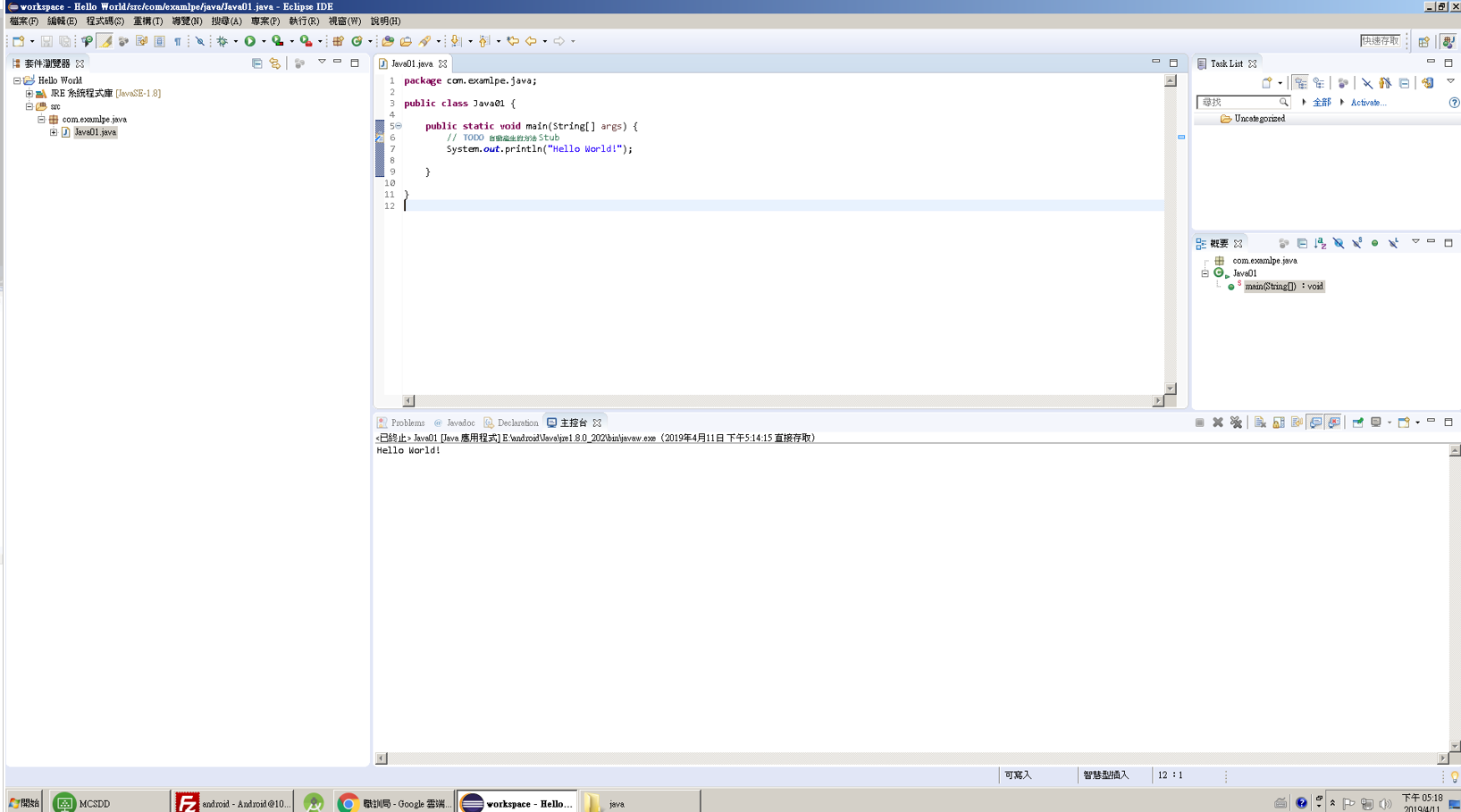This screenshot has width=1461, height=812.
Task: Click Synchronize Changed icon in Task List
Action: pyautogui.click(x=1427, y=83)
